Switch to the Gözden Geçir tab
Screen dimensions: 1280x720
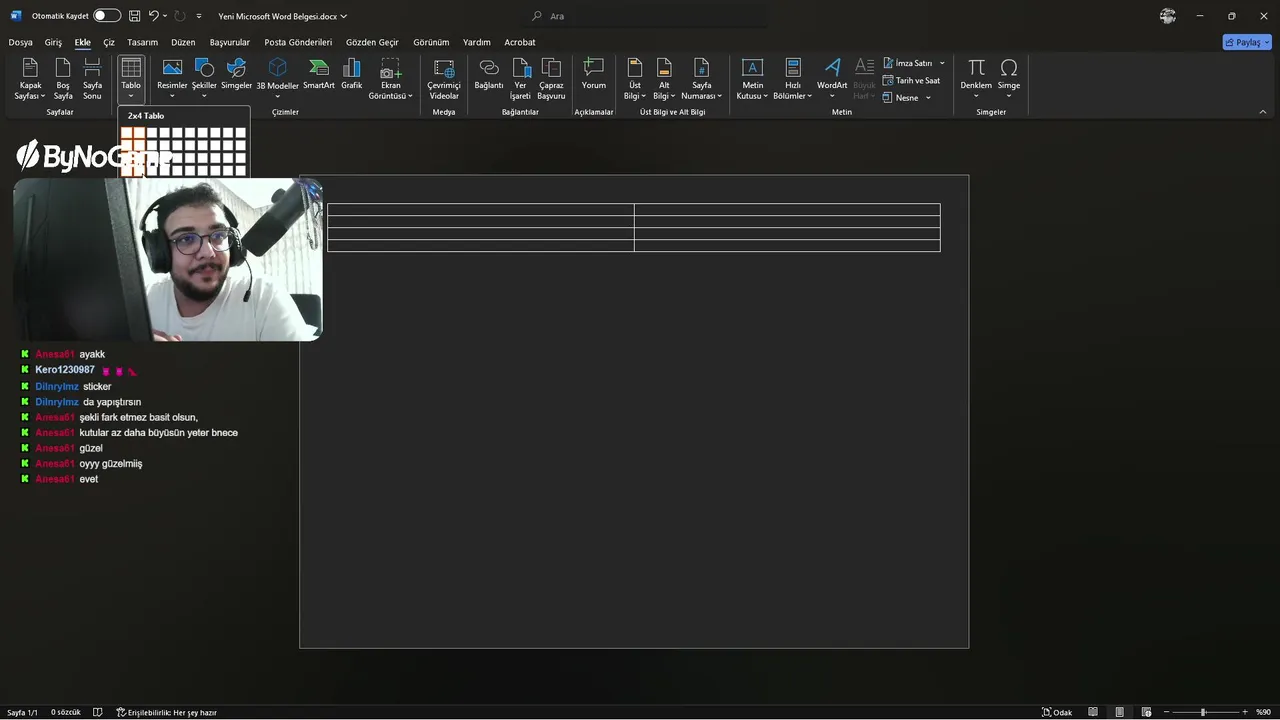[372, 42]
